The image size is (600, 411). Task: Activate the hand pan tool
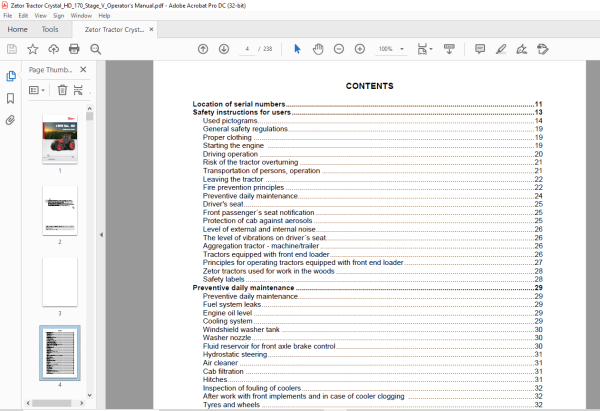point(318,49)
